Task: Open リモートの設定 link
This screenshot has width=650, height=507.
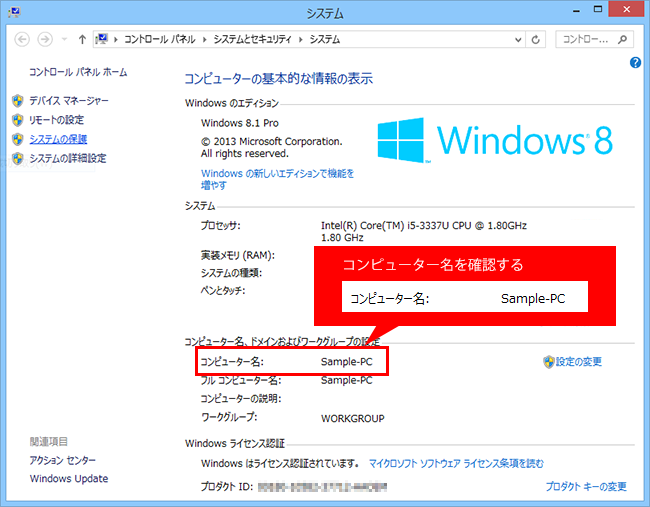Action: [56, 120]
